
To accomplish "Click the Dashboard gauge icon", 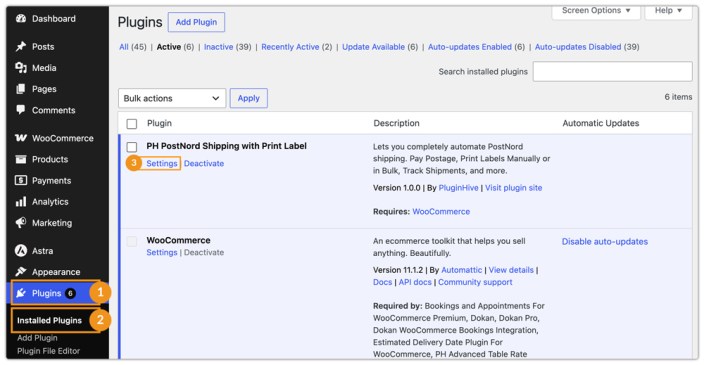I will [21, 18].
